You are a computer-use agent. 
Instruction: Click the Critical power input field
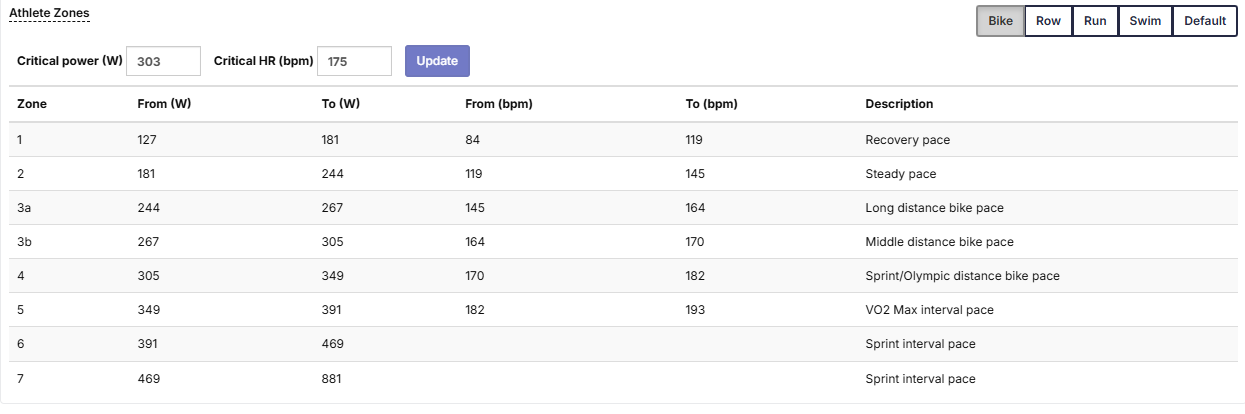point(164,61)
